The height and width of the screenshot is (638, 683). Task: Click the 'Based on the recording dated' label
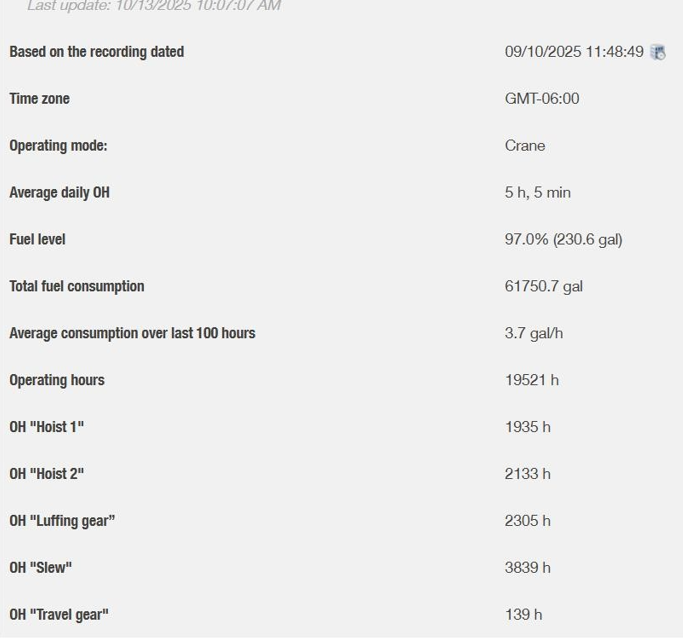(96, 52)
